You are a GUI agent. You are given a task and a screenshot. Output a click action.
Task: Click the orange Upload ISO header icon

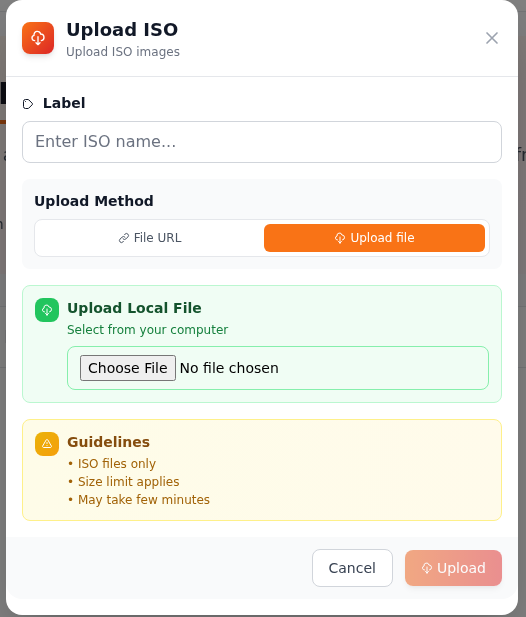(x=38, y=38)
